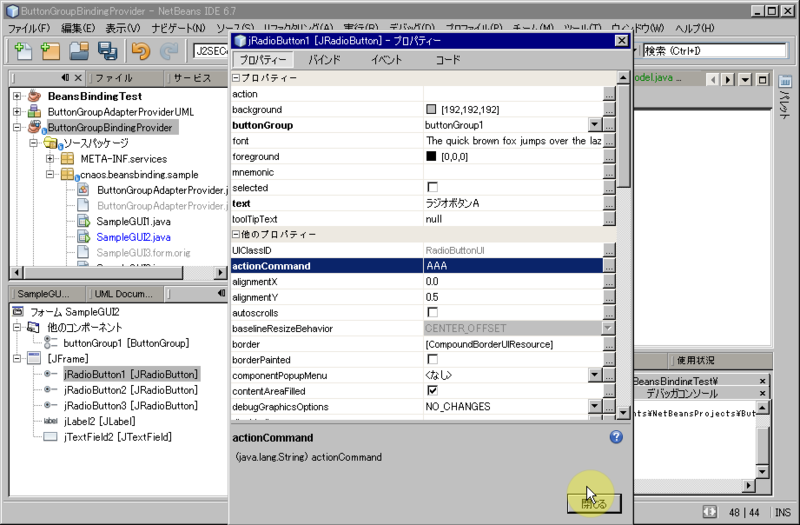Click the palette icon in right sidebar
Viewport: 800px width, 525px height.
(x=785, y=81)
